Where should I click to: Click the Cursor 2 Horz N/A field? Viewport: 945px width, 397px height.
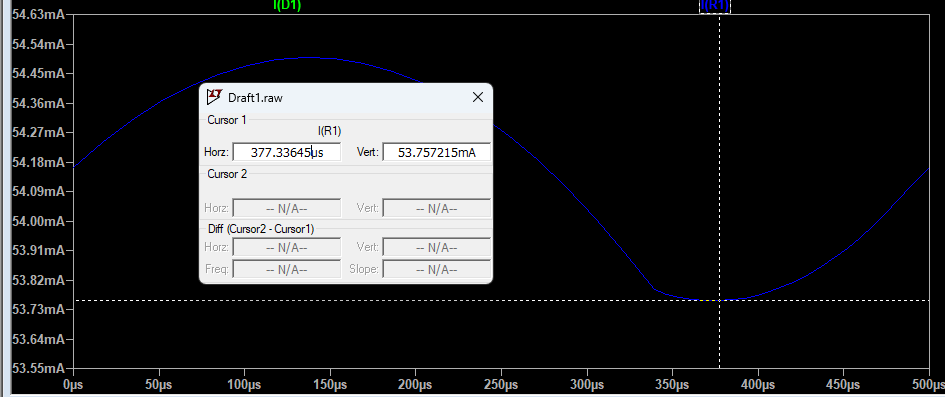click(287, 208)
